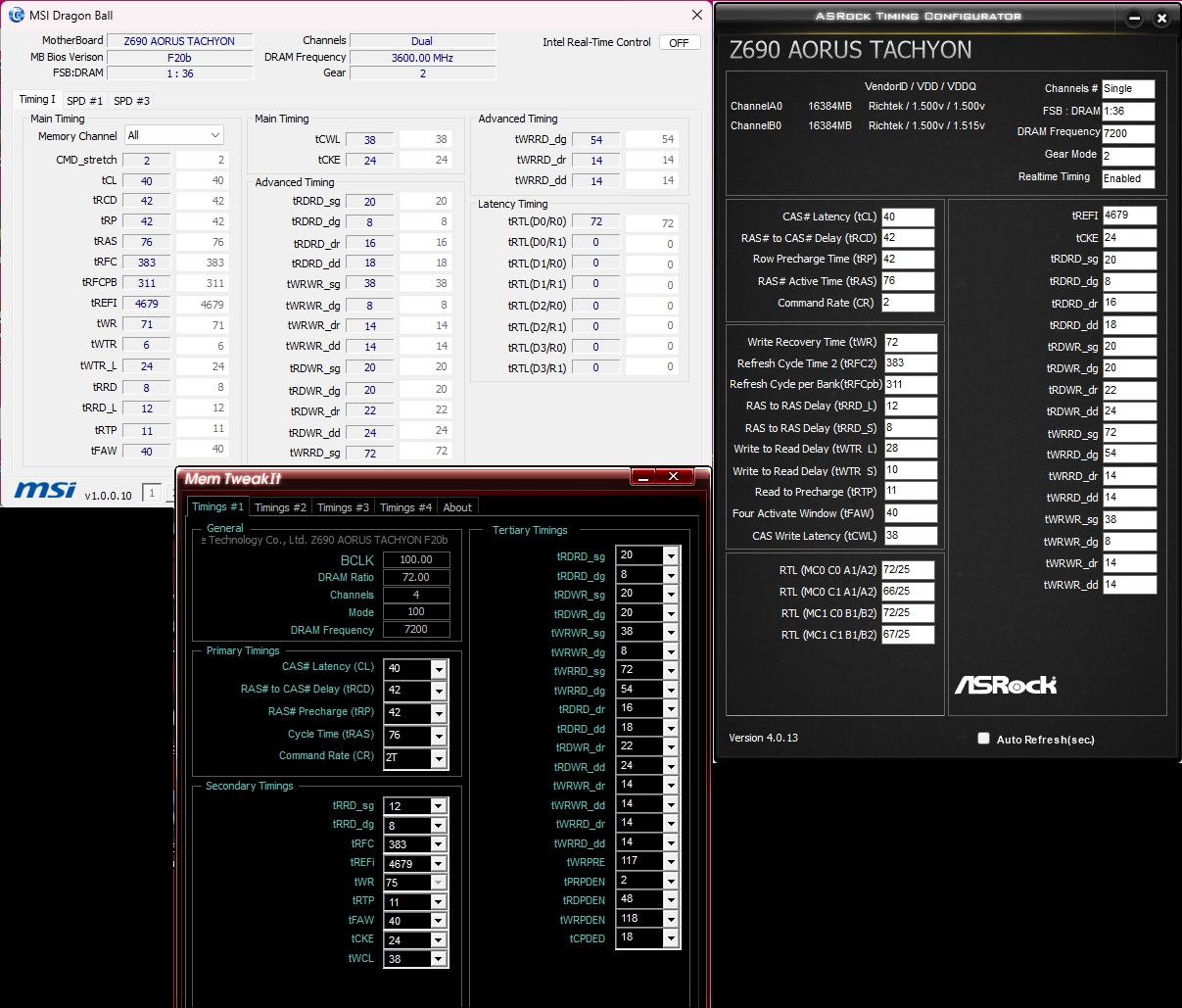The width and height of the screenshot is (1182, 1008).
Task: Open the Cycle Time (tRAS) dropdown
Action: point(439,736)
